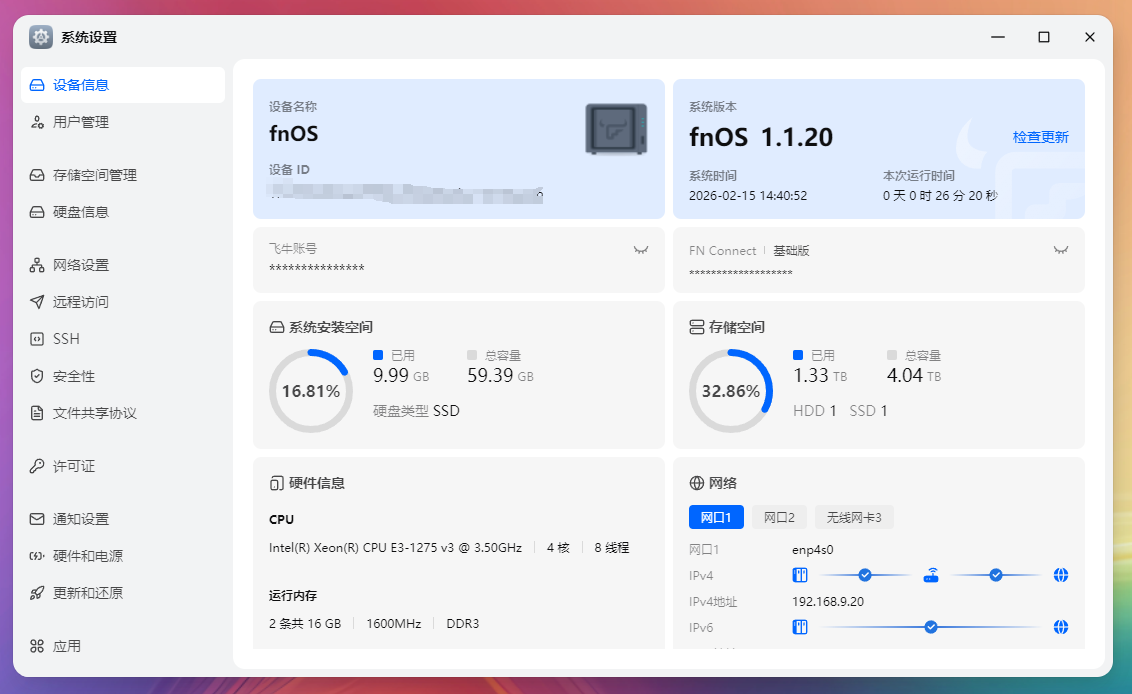Show the FN Connect ID with eye icon

tap(1061, 250)
